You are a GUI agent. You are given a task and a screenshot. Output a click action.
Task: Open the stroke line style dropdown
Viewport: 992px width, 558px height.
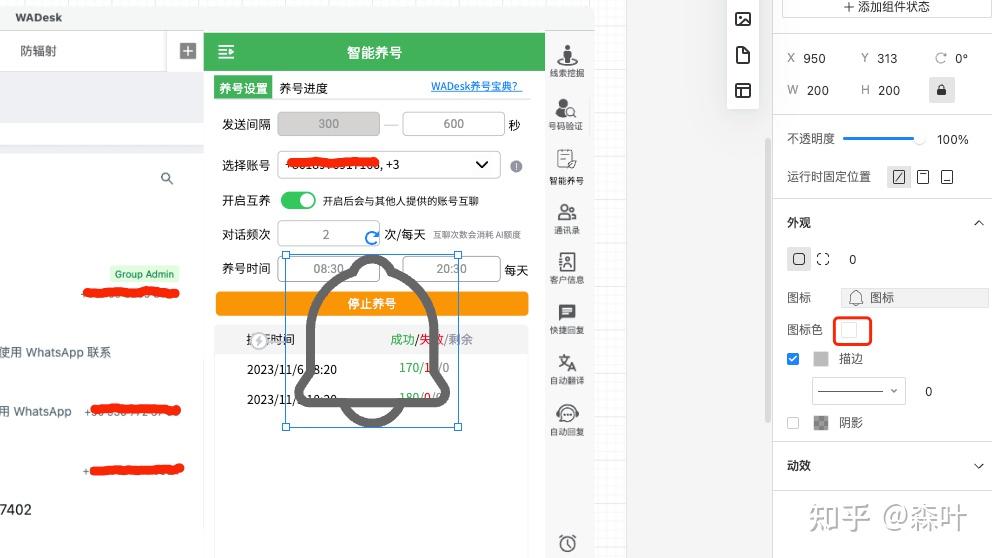[859, 391]
